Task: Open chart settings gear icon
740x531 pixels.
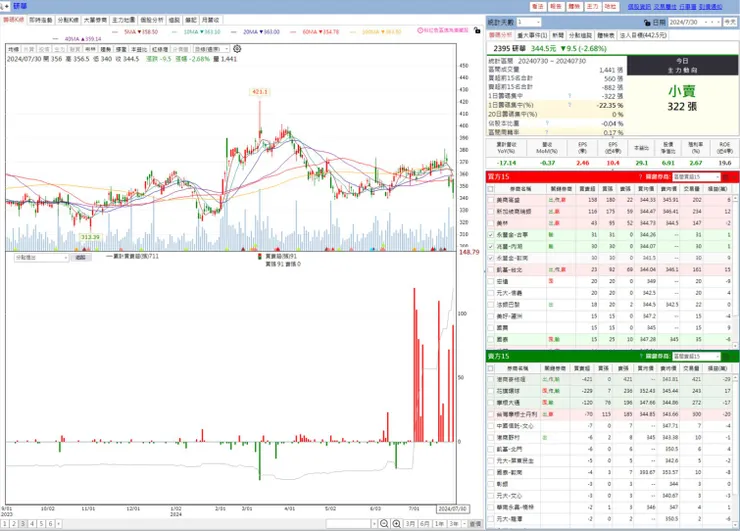Action: pyautogui.click(x=237, y=49)
